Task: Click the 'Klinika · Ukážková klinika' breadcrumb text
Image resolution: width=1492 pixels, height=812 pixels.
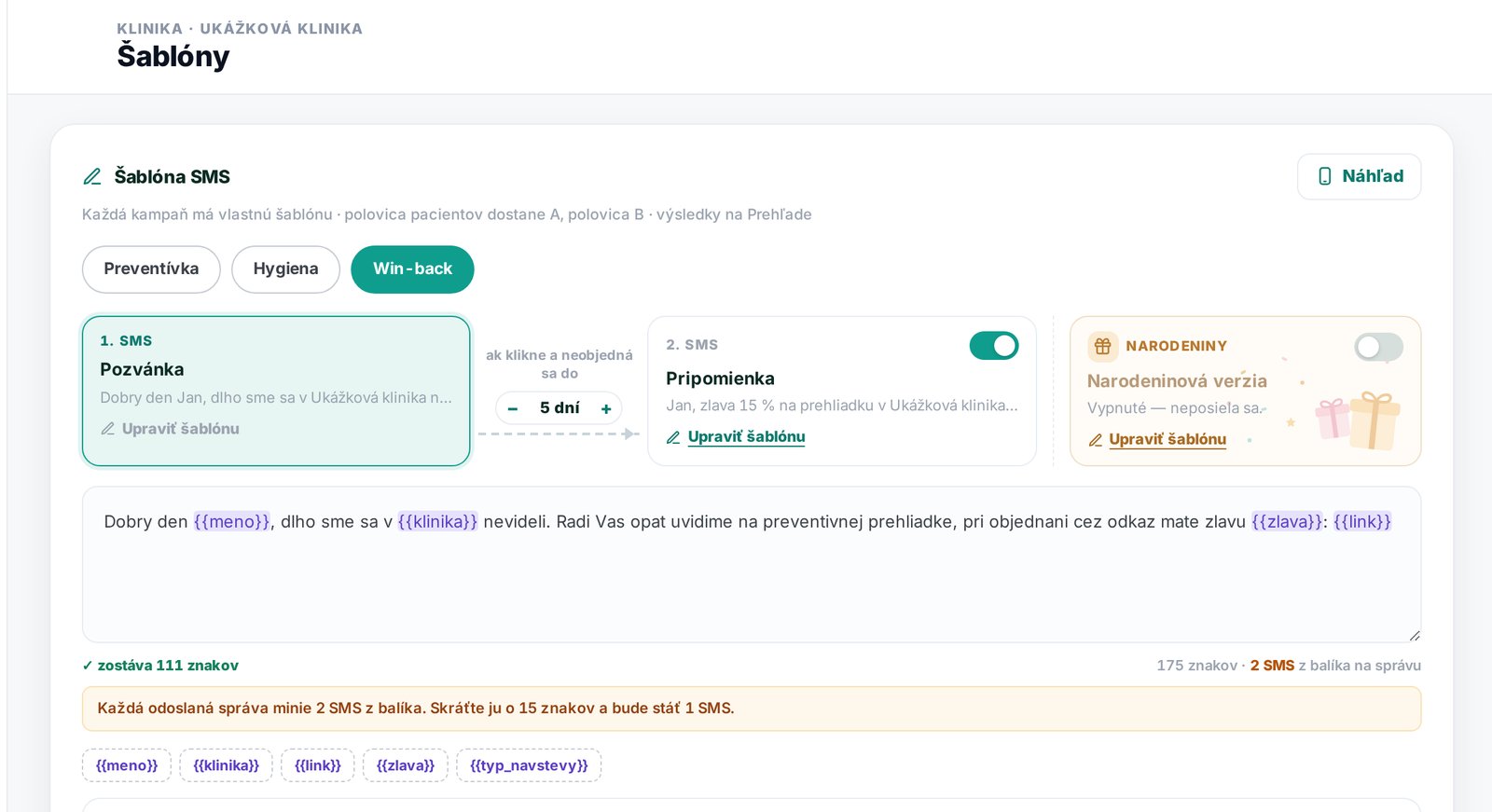Action: [240, 29]
